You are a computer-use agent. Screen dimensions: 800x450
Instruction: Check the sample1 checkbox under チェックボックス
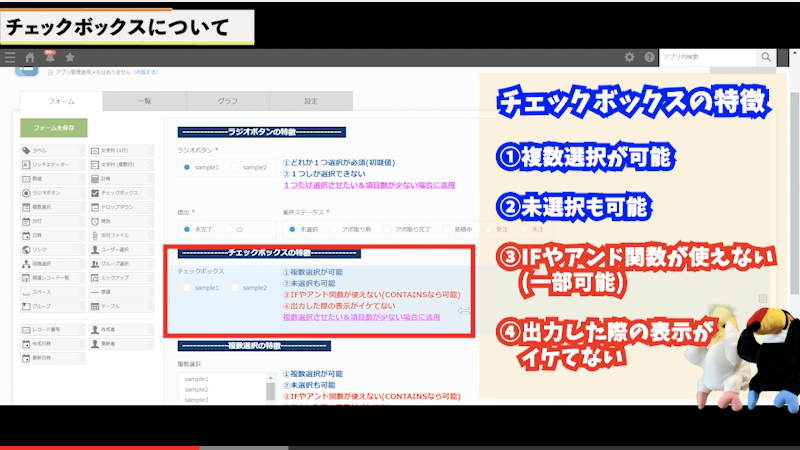click(x=188, y=288)
